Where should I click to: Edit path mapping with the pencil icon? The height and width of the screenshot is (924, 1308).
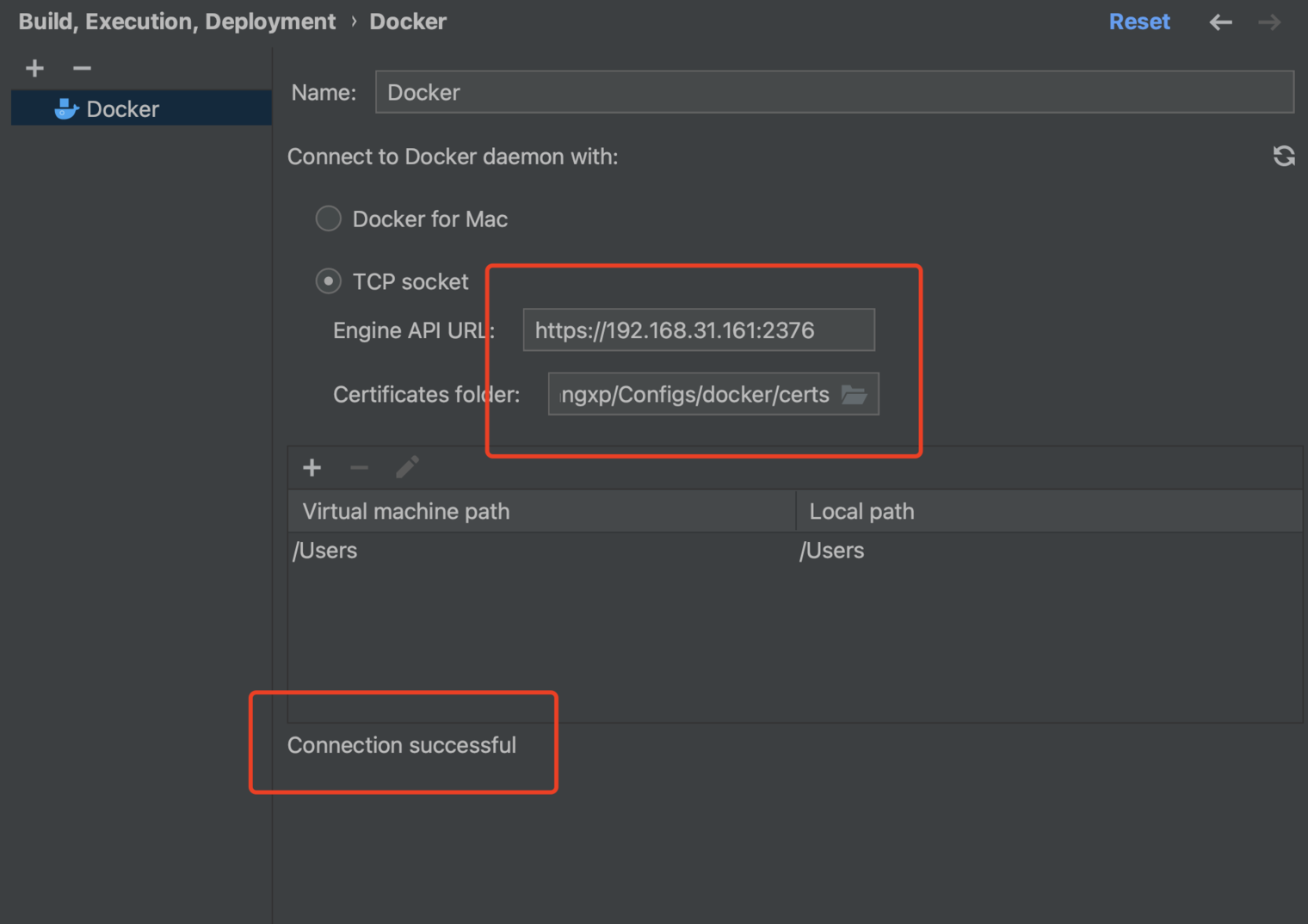407,467
